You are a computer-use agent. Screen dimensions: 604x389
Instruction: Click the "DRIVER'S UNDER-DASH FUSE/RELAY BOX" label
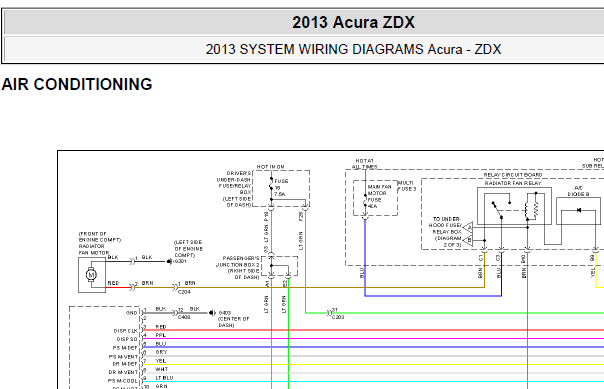pyautogui.click(x=234, y=183)
